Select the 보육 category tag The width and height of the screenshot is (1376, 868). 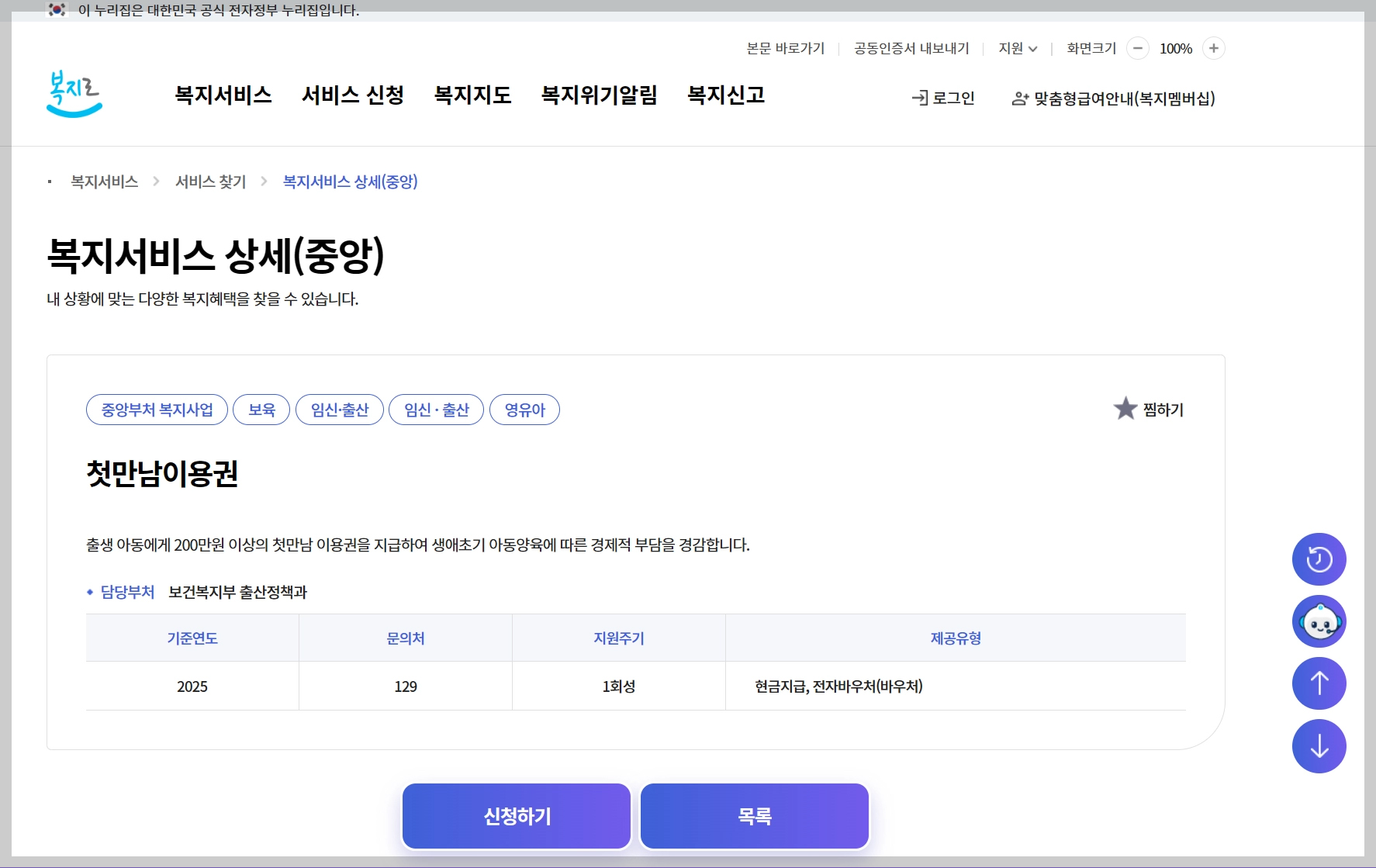[x=261, y=410]
